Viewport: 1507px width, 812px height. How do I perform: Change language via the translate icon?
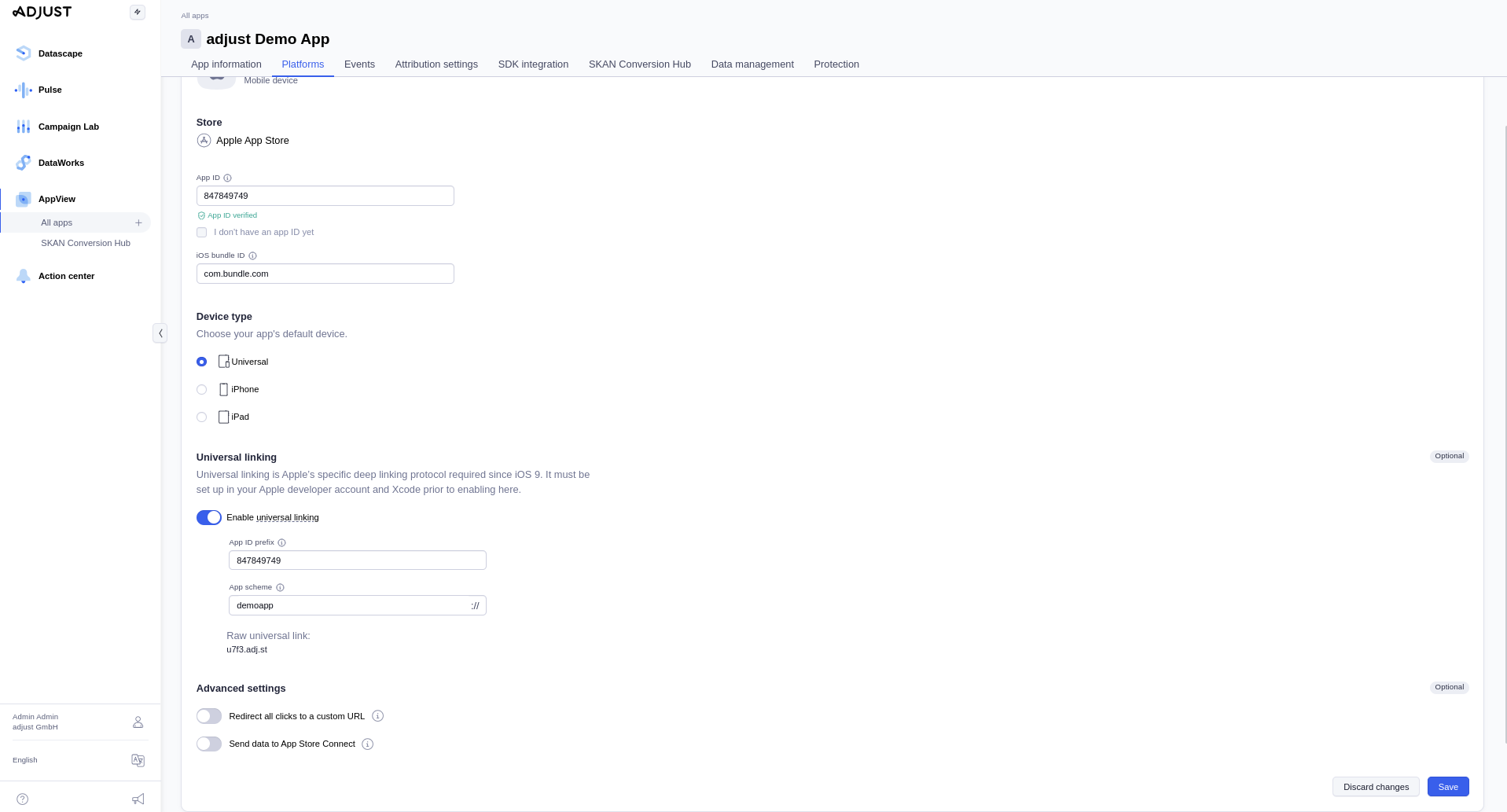point(138,760)
